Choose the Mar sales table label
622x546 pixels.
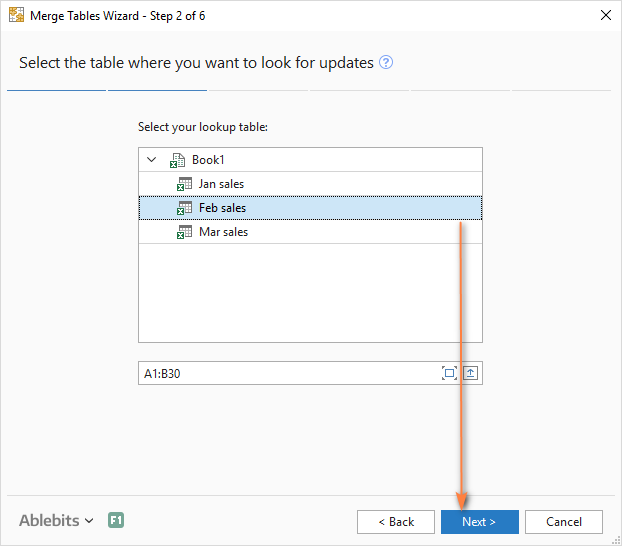223,232
